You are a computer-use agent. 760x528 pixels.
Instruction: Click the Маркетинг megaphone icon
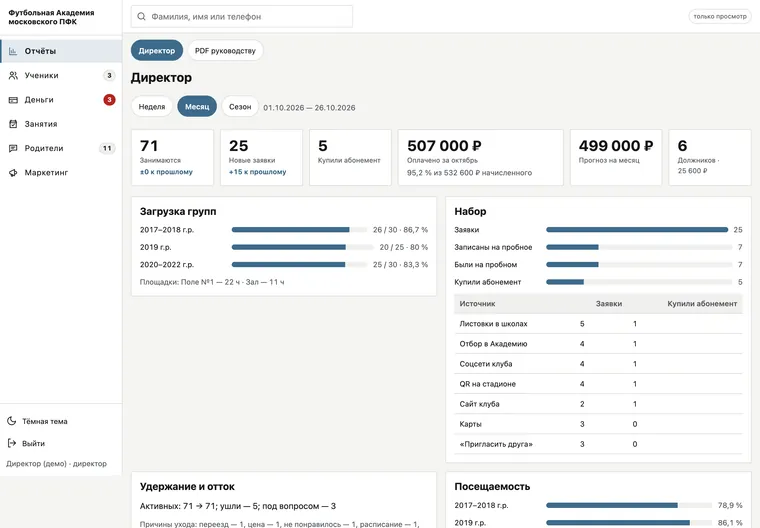pos(13,173)
